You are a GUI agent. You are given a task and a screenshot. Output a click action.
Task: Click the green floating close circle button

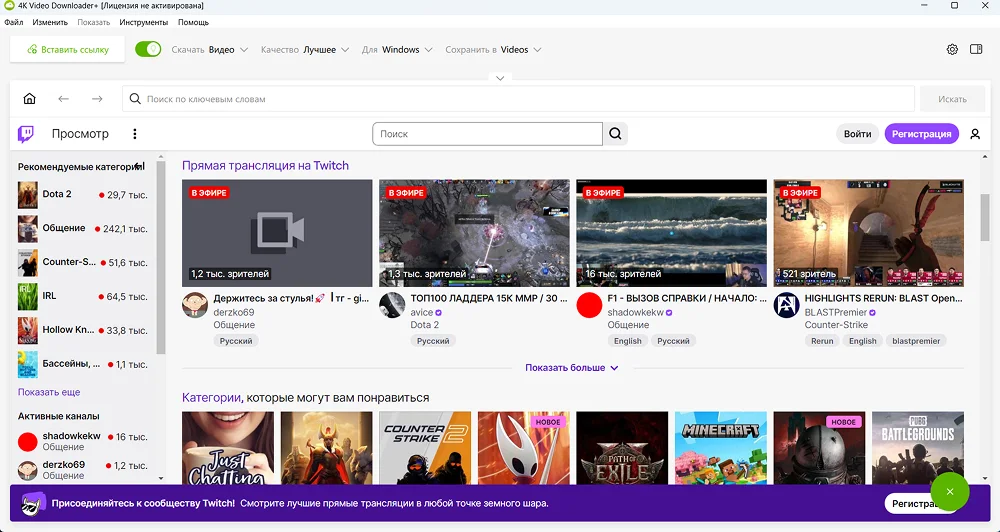[x=950, y=491]
